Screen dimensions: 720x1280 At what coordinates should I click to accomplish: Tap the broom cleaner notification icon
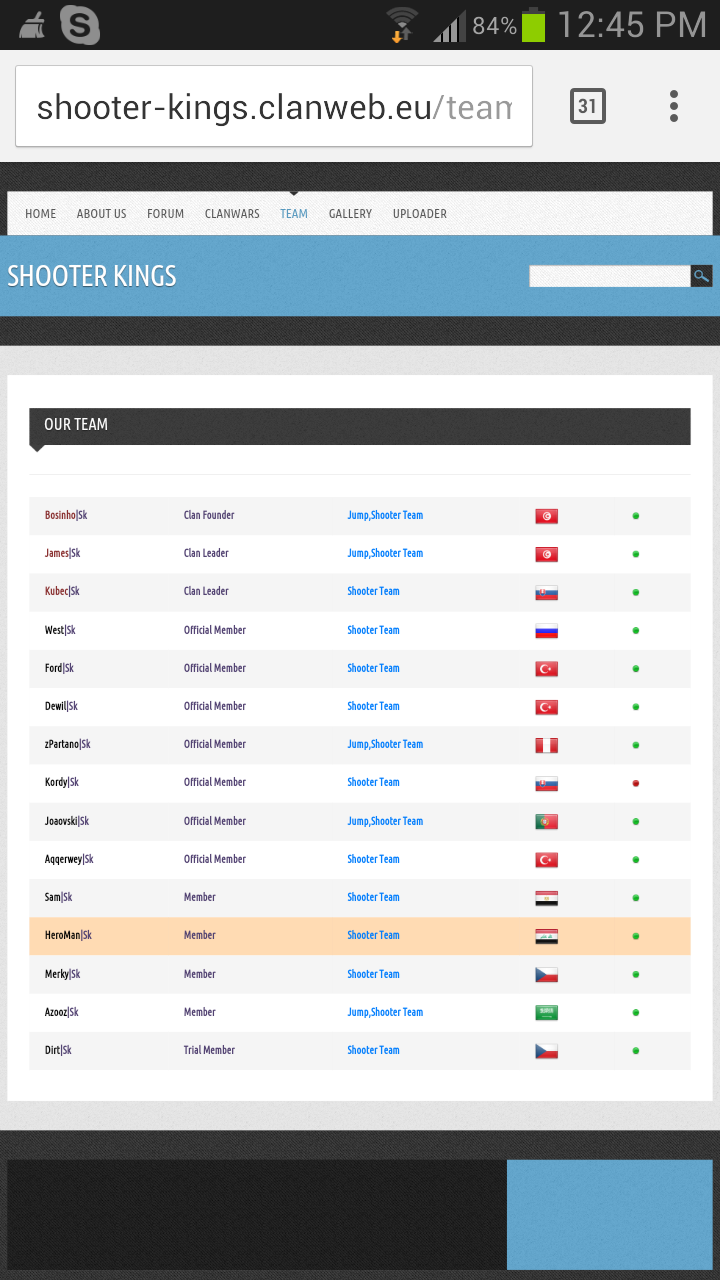[x=32, y=25]
